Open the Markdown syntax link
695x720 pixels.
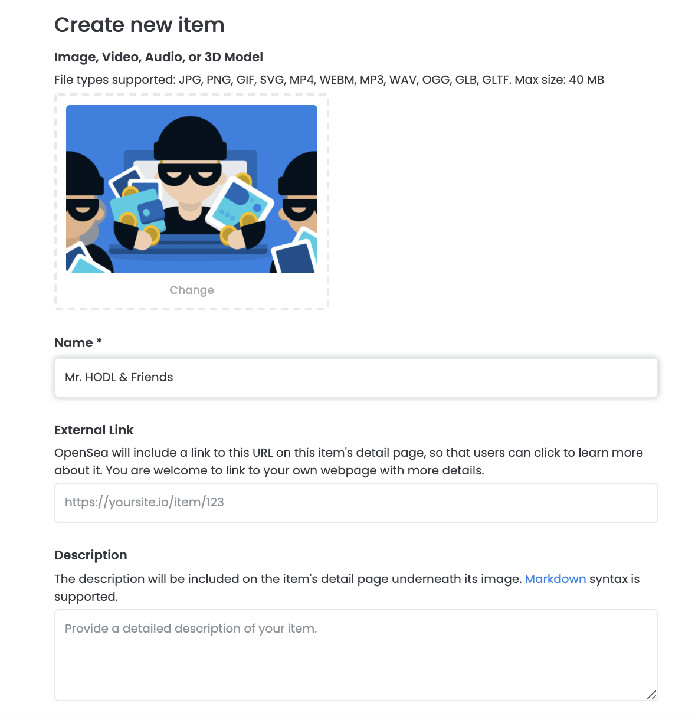(x=555, y=579)
